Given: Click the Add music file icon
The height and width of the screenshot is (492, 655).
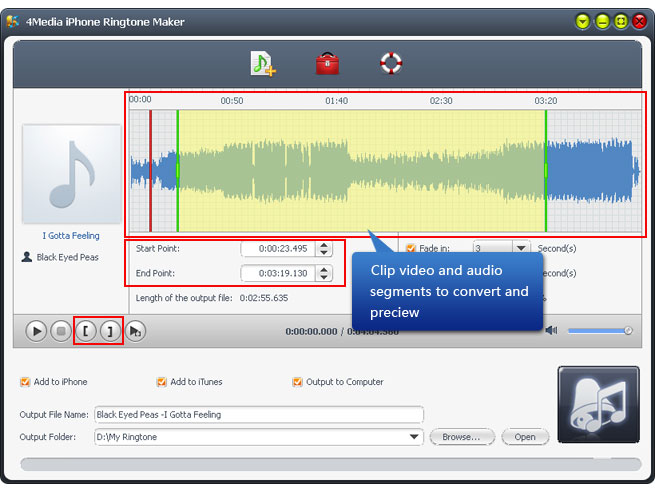Looking at the screenshot, I should point(263,64).
